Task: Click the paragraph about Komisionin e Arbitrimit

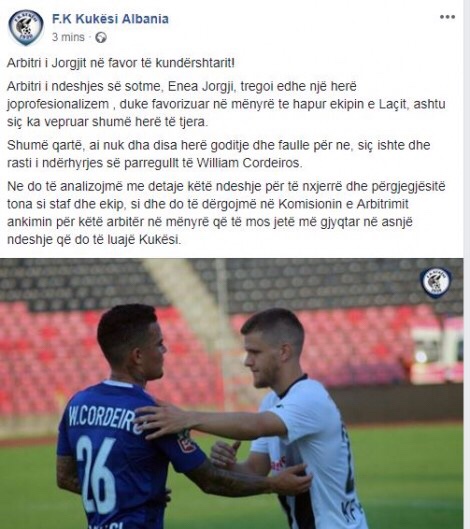Action: point(226,213)
